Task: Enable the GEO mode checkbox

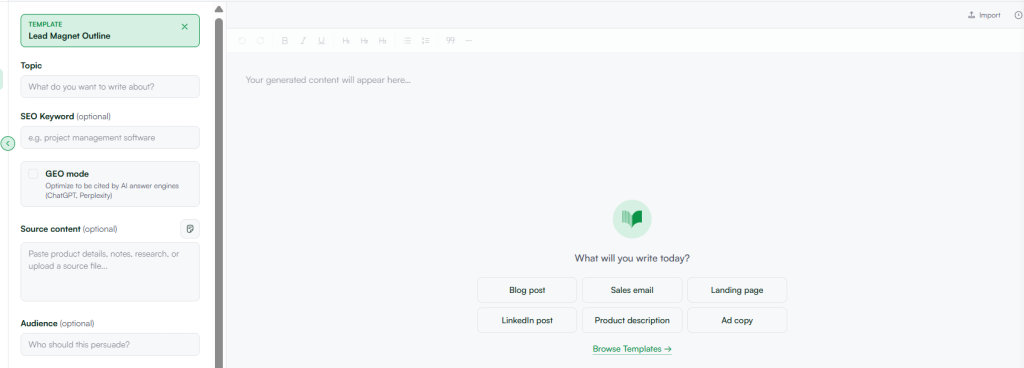Action: click(33, 174)
